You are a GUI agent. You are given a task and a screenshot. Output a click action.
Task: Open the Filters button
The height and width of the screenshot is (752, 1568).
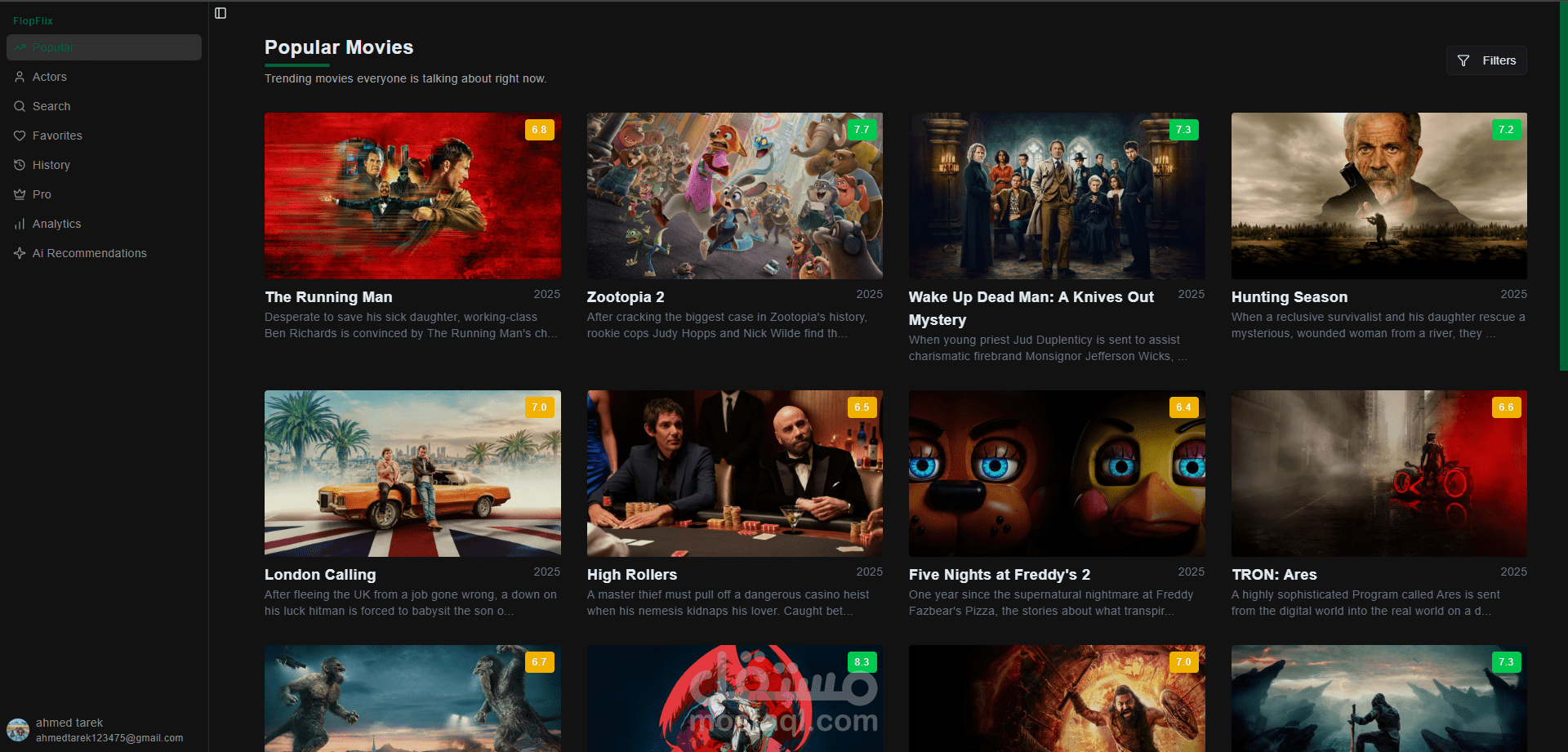[x=1486, y=60]
